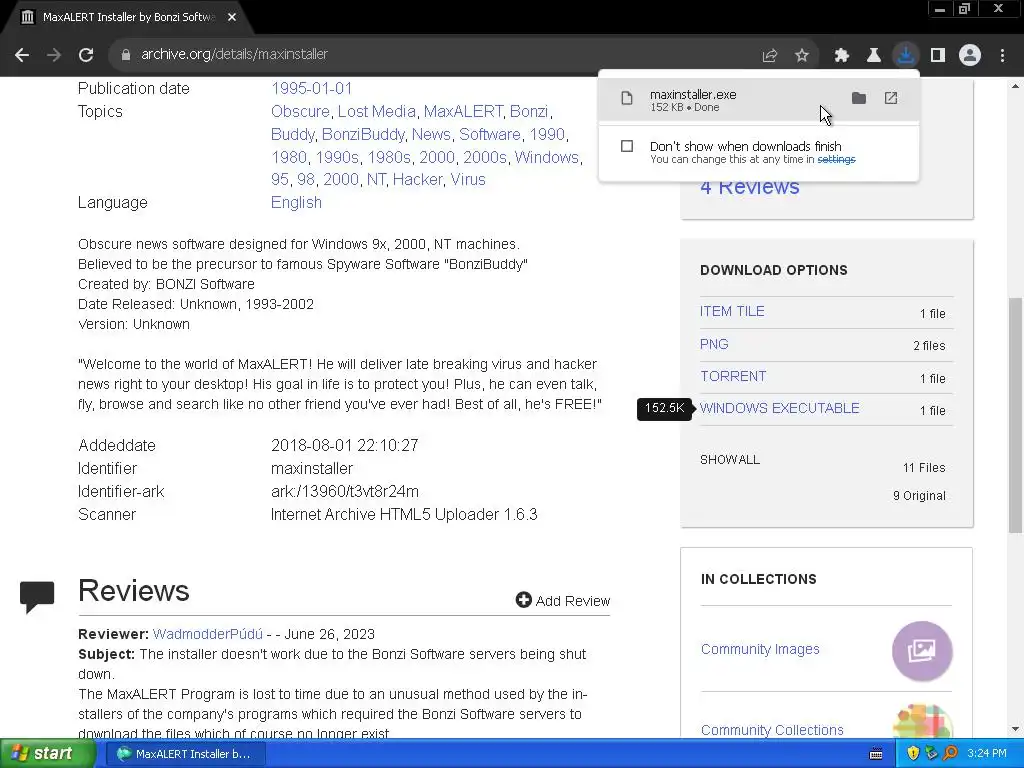
Task: Click the security shield tray icon
Action: 913,753
